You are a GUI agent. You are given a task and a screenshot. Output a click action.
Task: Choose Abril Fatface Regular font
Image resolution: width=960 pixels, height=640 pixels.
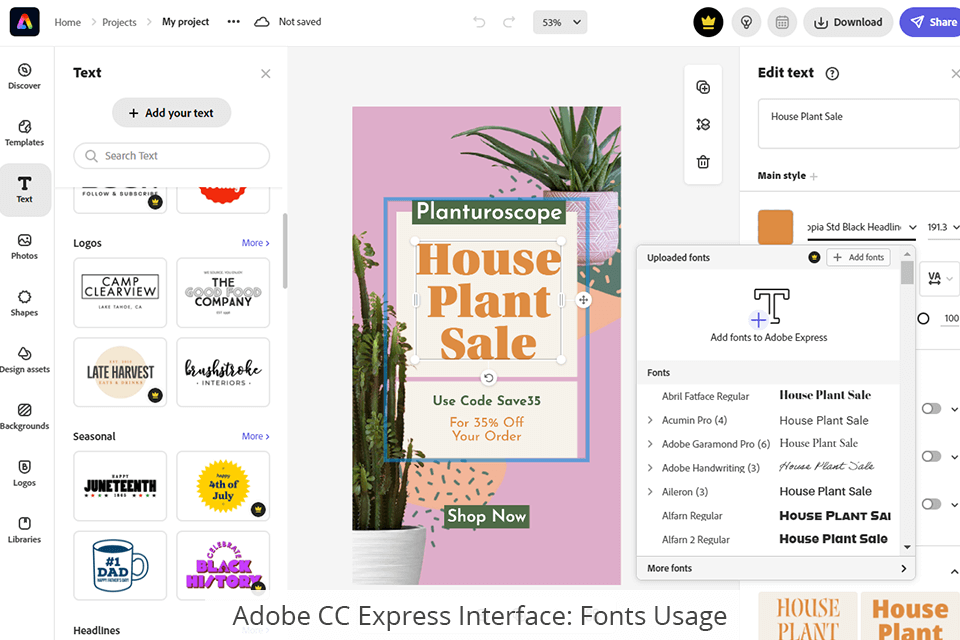coord(768,396)
